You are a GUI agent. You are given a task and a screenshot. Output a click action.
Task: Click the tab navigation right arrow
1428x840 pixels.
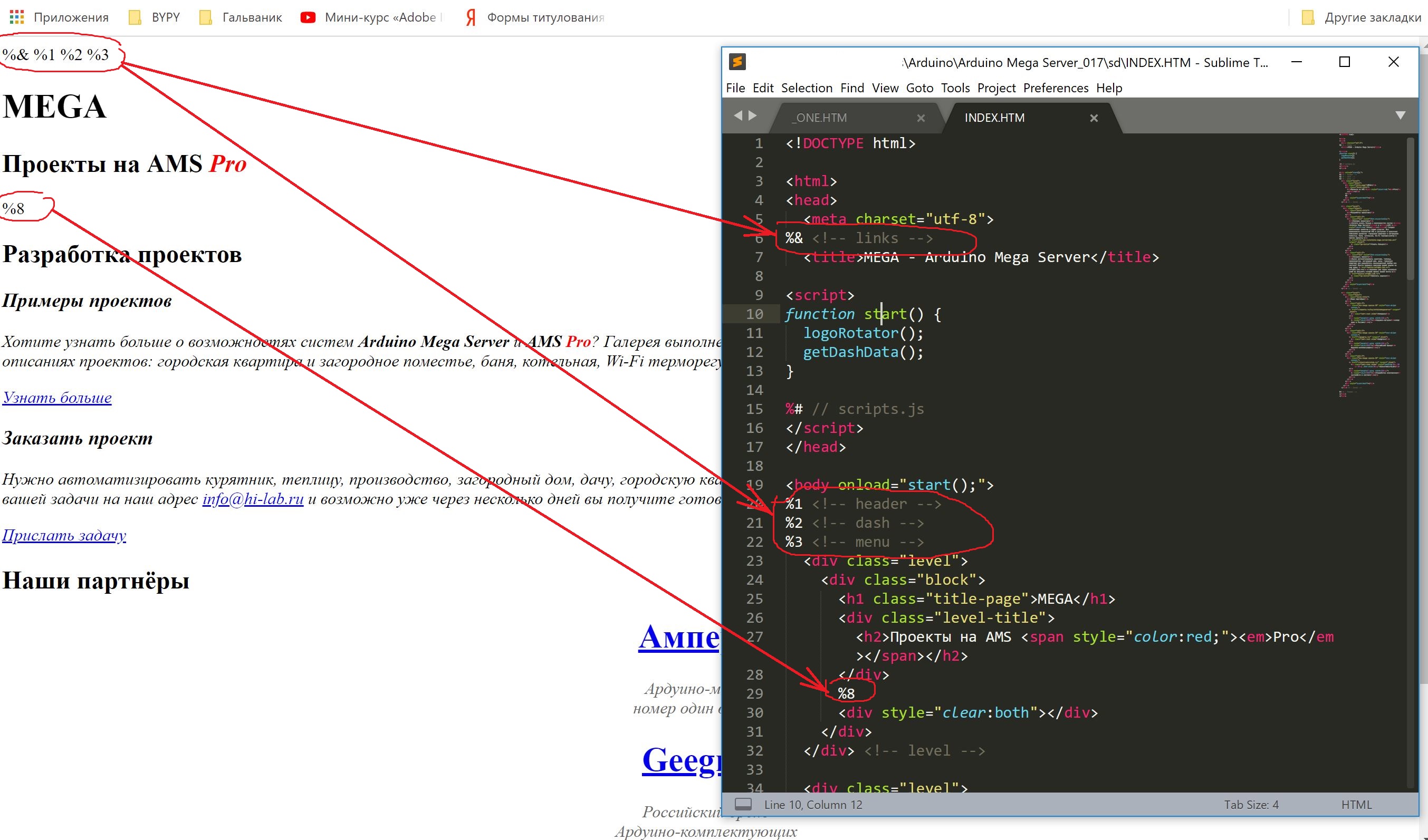pos(753,115)
